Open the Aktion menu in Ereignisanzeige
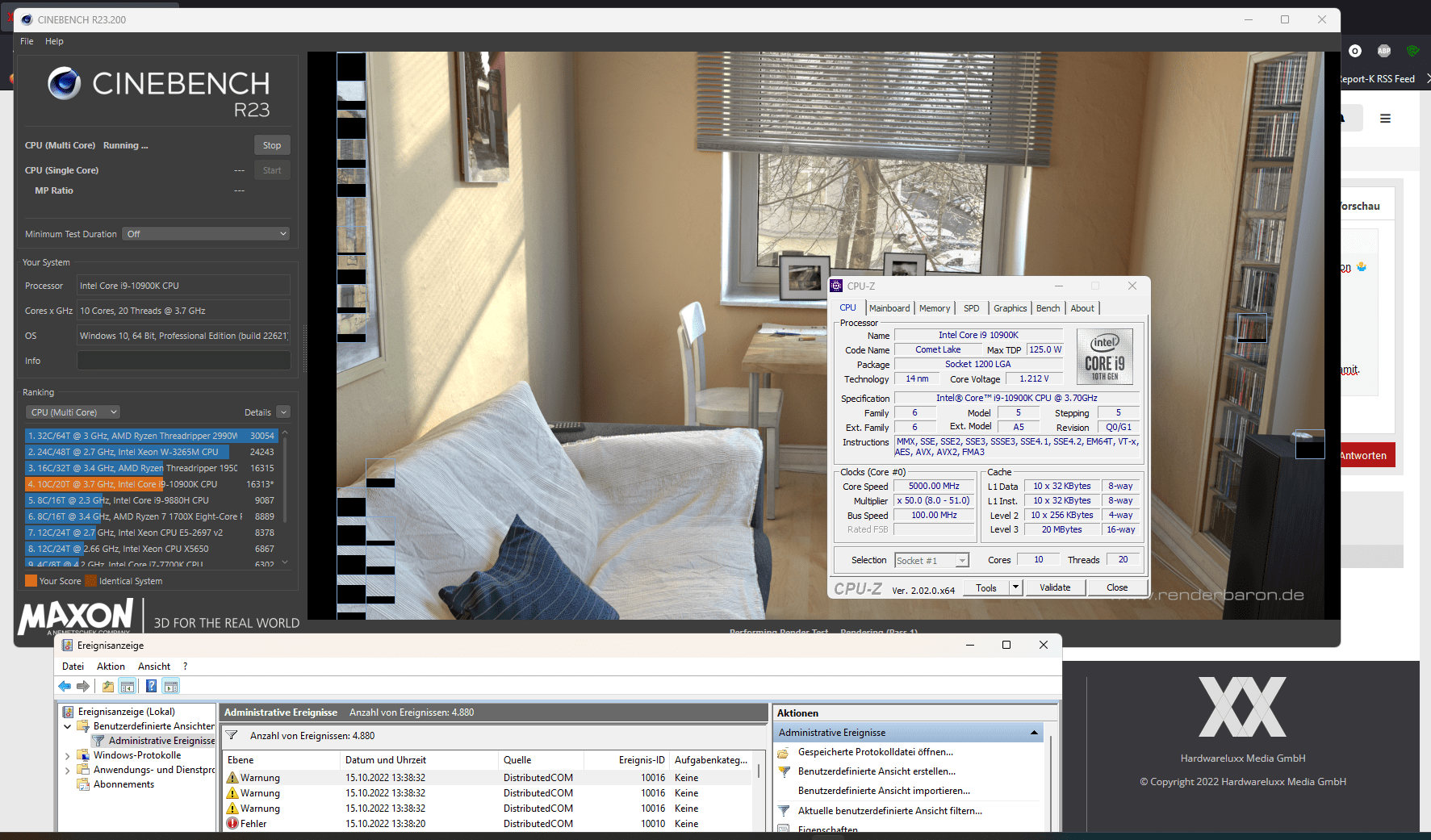Viewport: 1431px width, 840px height. pos(111,667)
